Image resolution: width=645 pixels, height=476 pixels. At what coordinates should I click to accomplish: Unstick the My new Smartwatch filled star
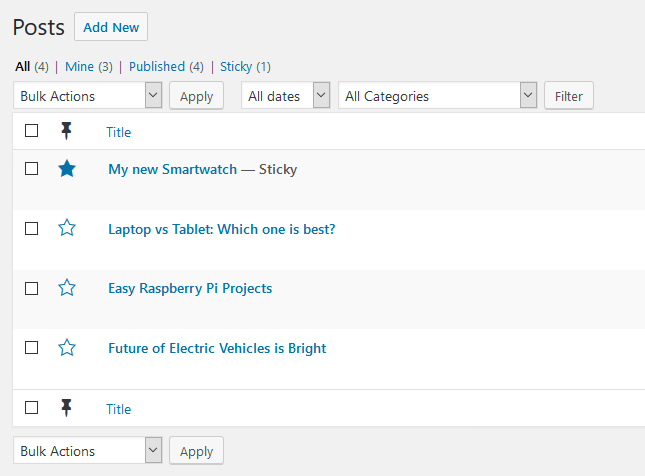click(67, 169)
